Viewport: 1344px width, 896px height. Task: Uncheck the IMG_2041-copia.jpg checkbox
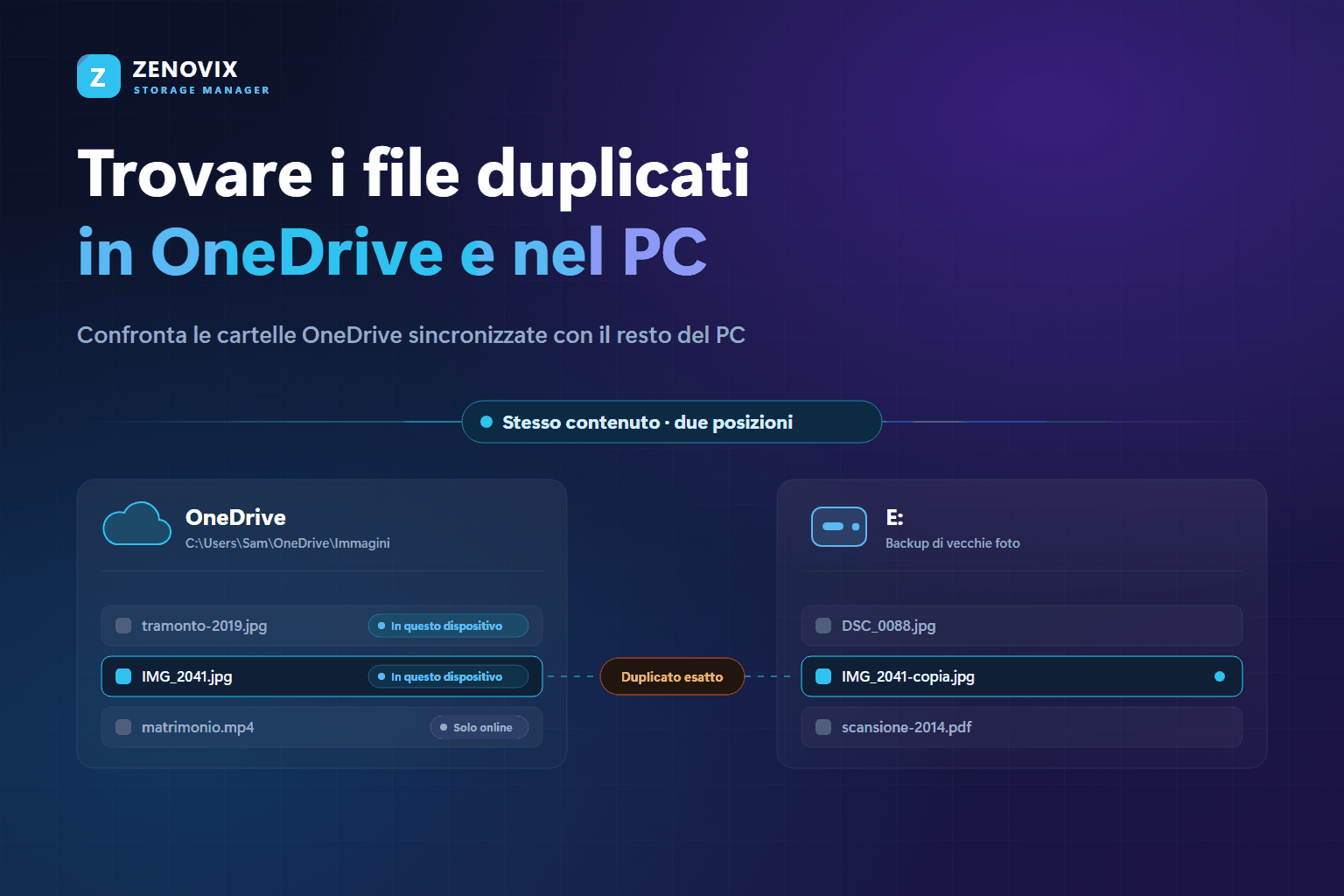click(823, 676)
